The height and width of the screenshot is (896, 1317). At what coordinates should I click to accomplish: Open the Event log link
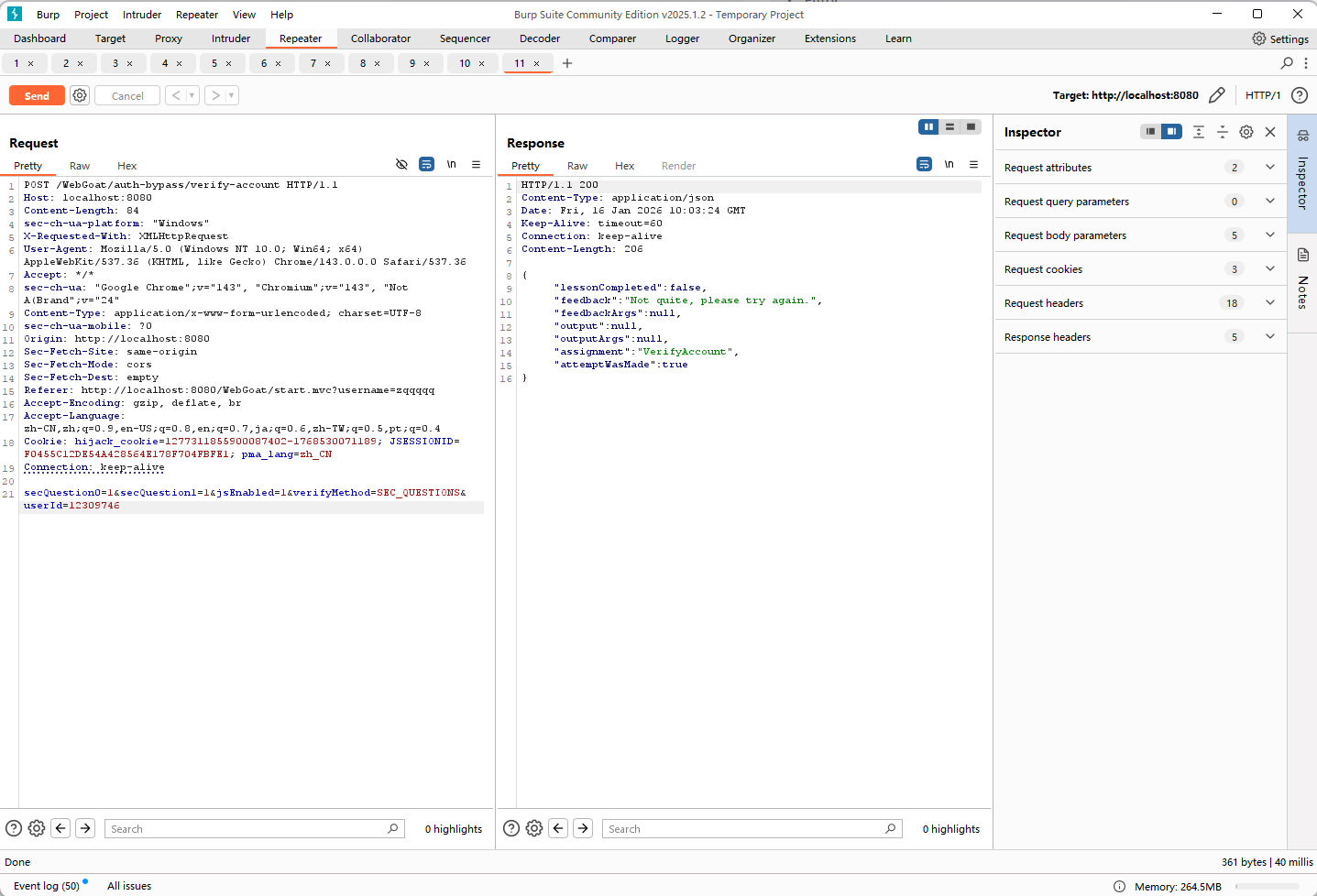(x=47, y=886)
